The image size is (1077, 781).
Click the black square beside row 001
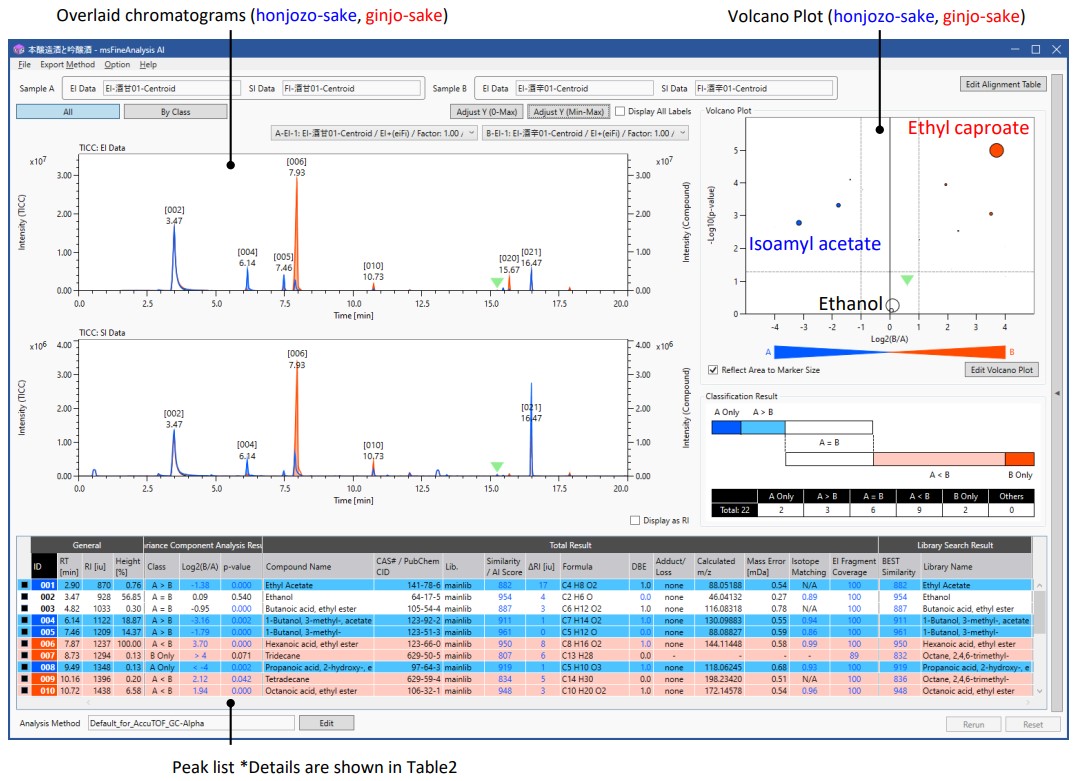[22, 585]
